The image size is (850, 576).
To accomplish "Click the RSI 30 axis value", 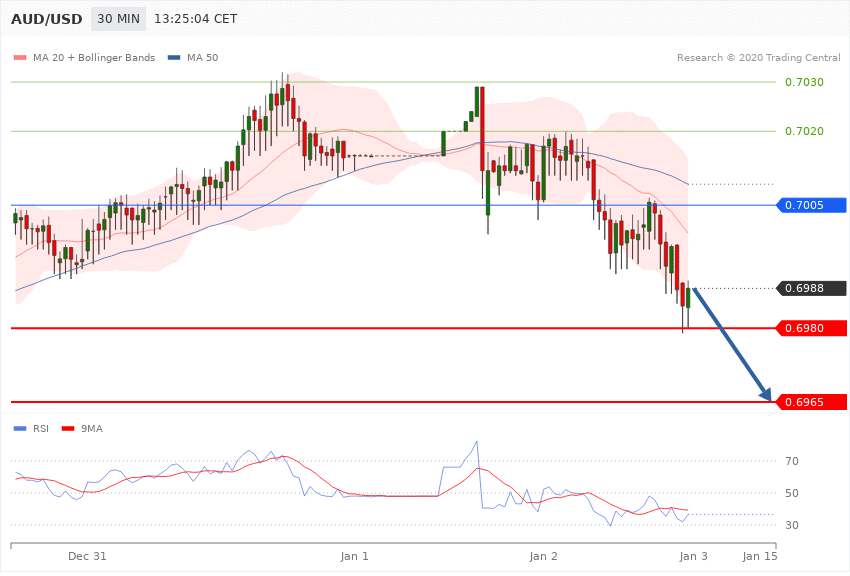I will pyautogui.click(x=792, y=525).
